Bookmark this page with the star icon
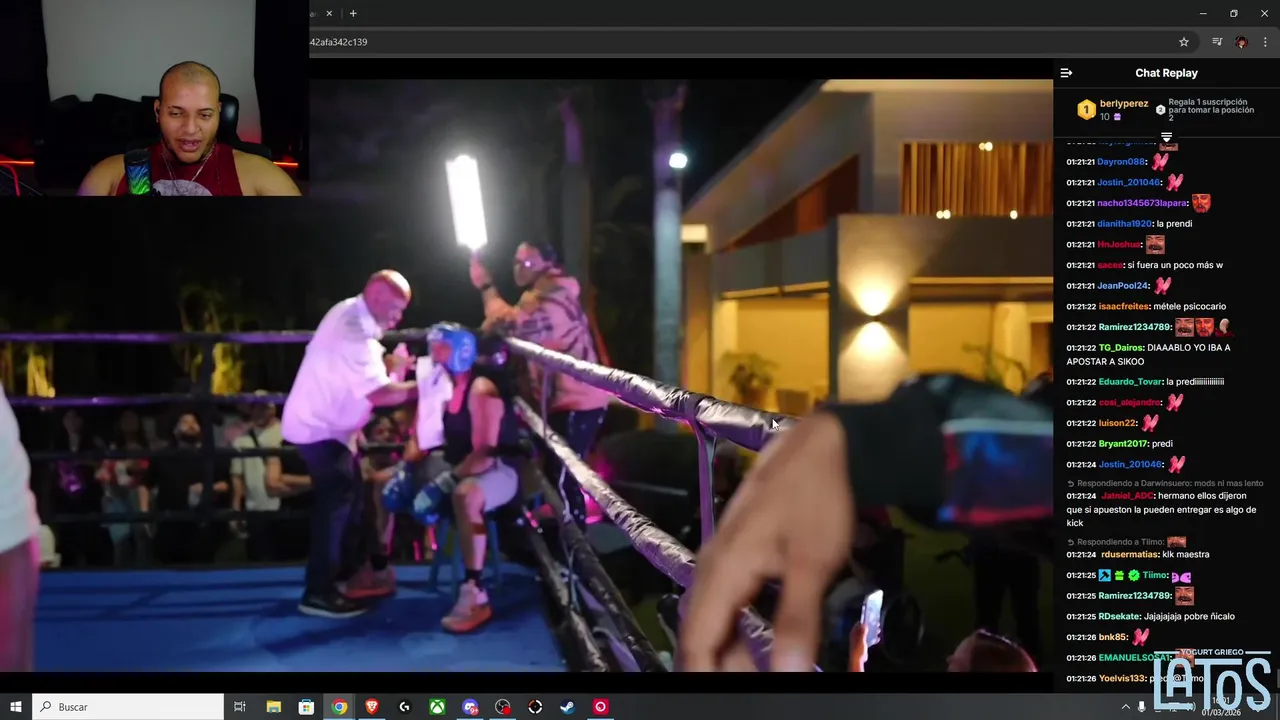This screenshot has width=1280, height=720. 1184,42
